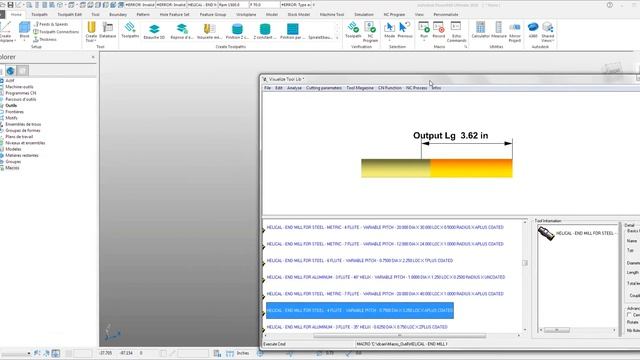
Task: Toggle Echo Commands
Action: [456, 31]
